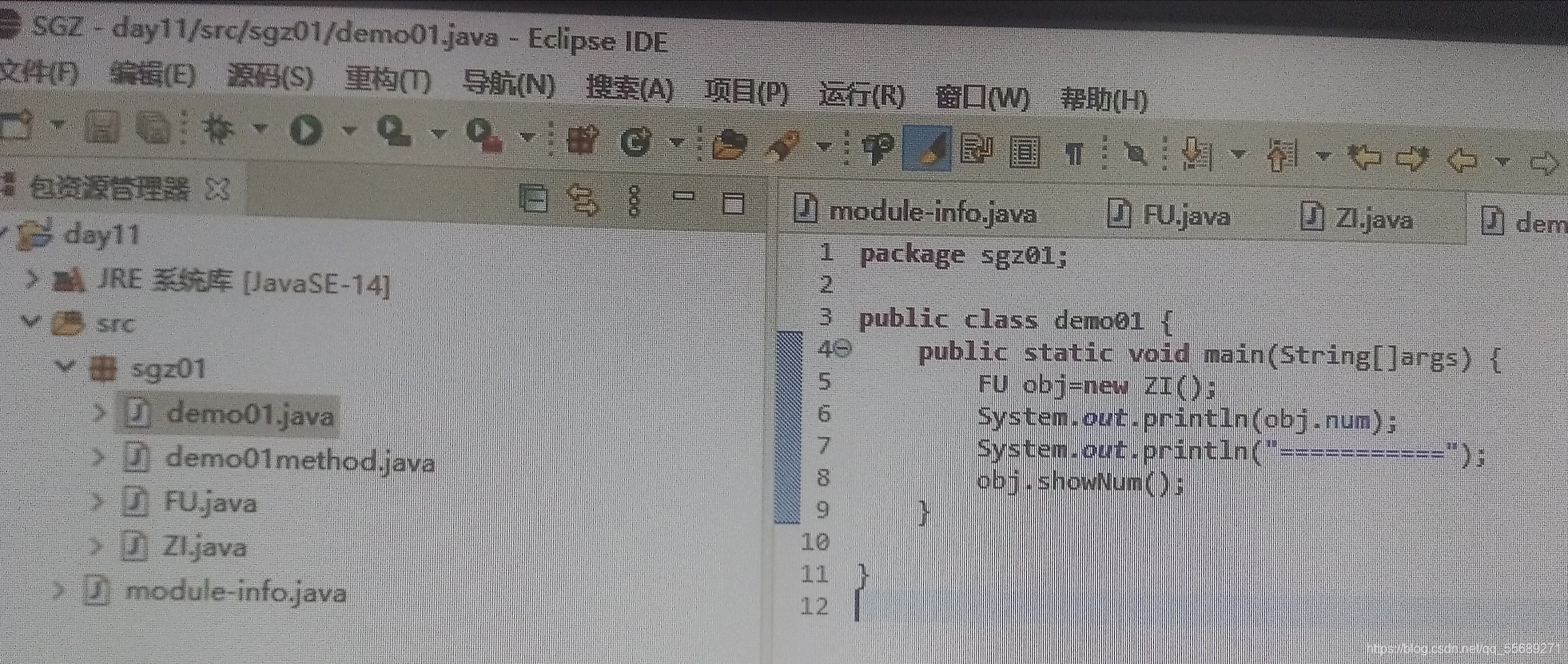Go to next annotation arrow icon
This screenshot has width=1568, height=664.
click(x=1196, y=153)
